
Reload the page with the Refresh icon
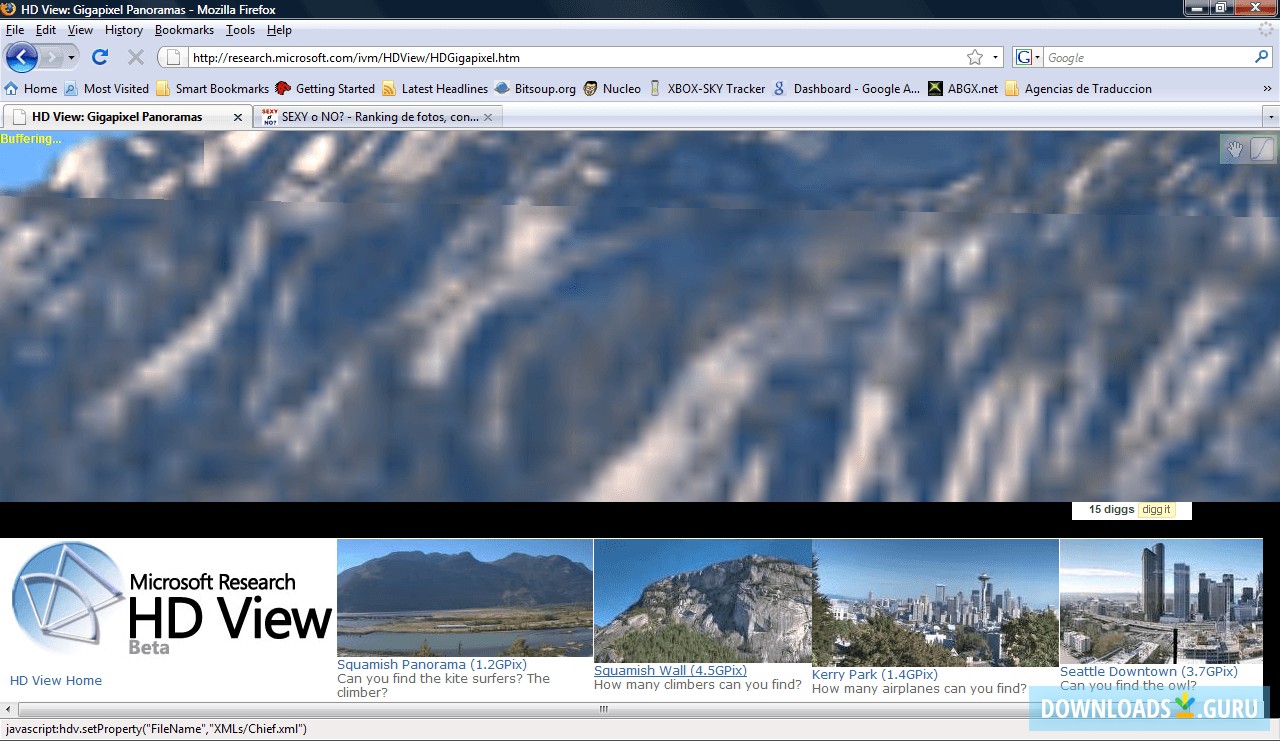pos(100,57)
